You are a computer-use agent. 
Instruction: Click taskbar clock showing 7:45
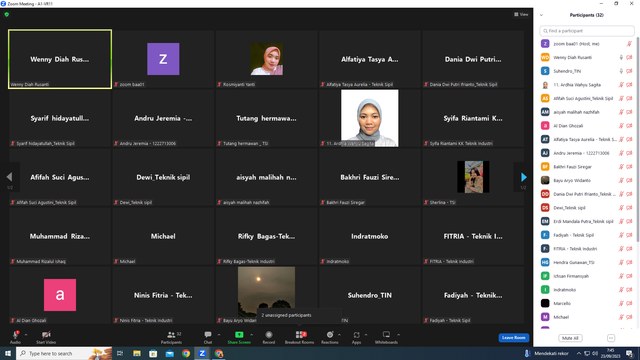(611, 353)
